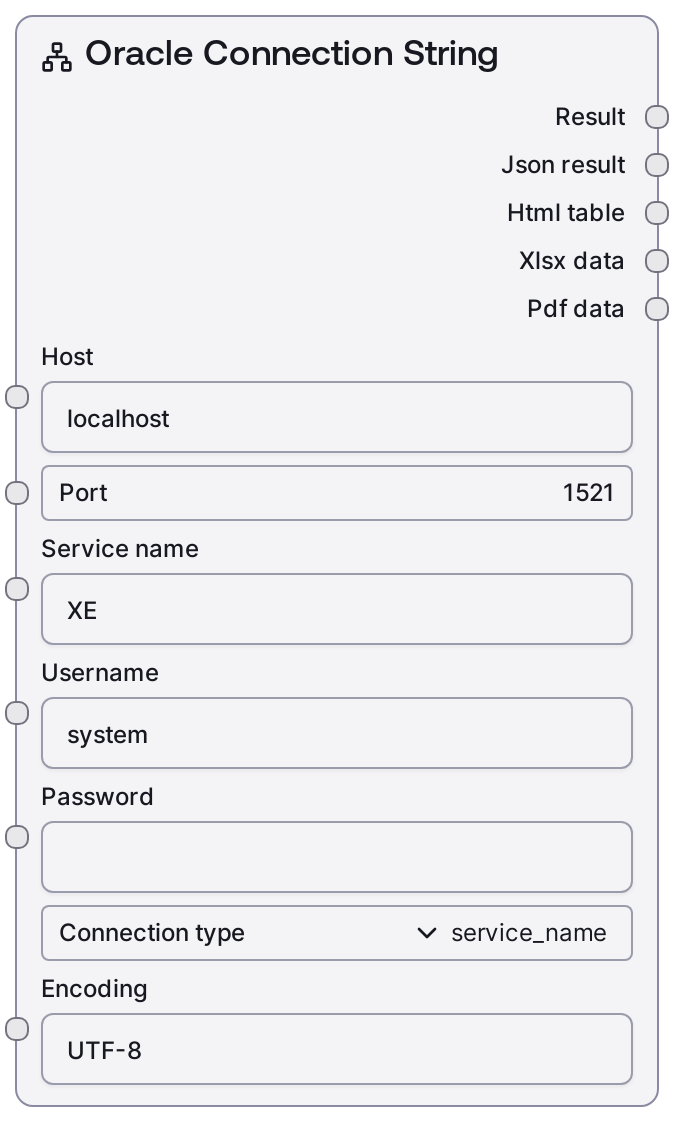Click the Username field containing system
Viewport: 674px width, 1122px height.
pos(336,734)
